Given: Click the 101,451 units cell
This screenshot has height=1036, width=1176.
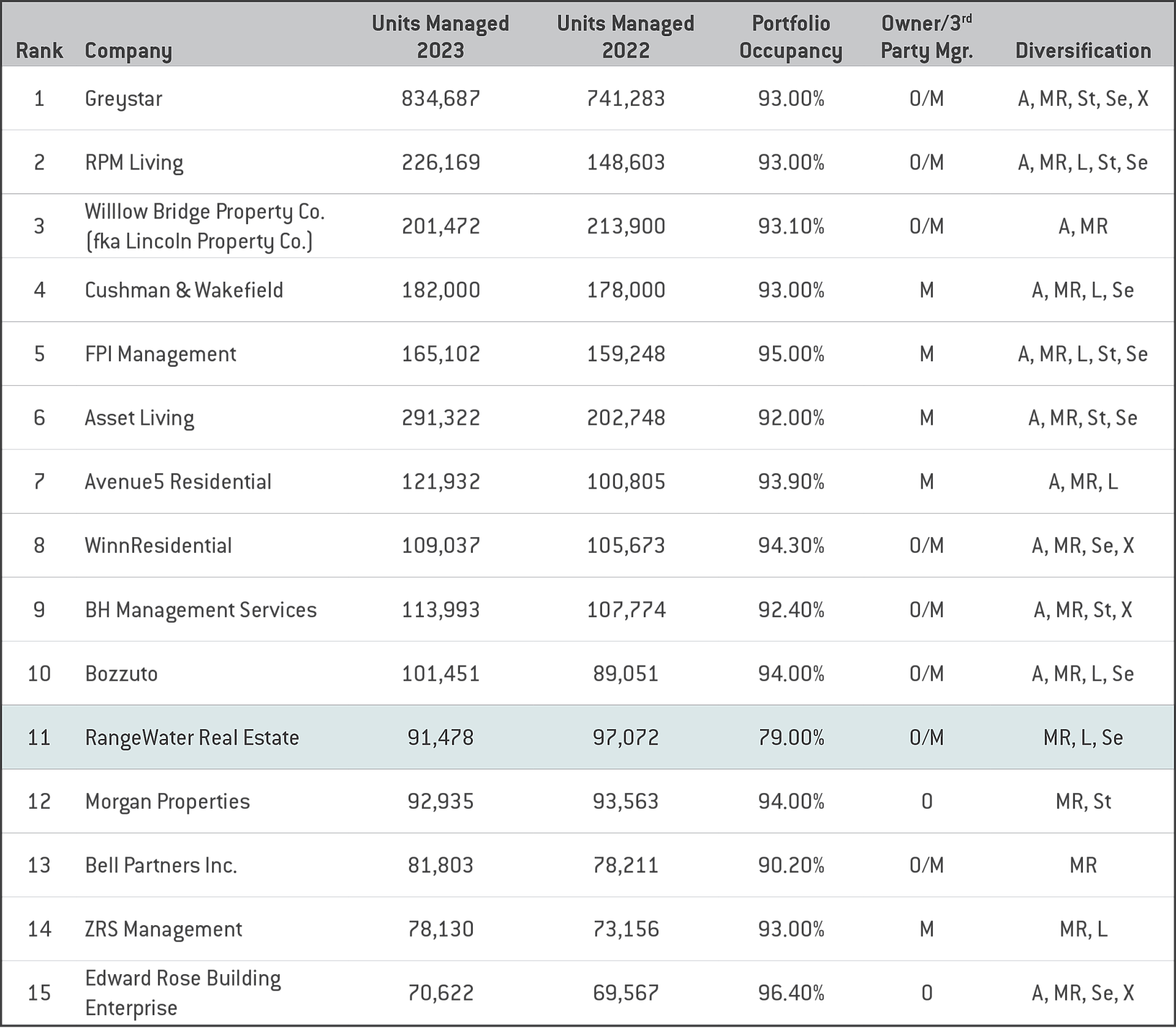Looking at the screenshot, I should (x=440, y=674).
